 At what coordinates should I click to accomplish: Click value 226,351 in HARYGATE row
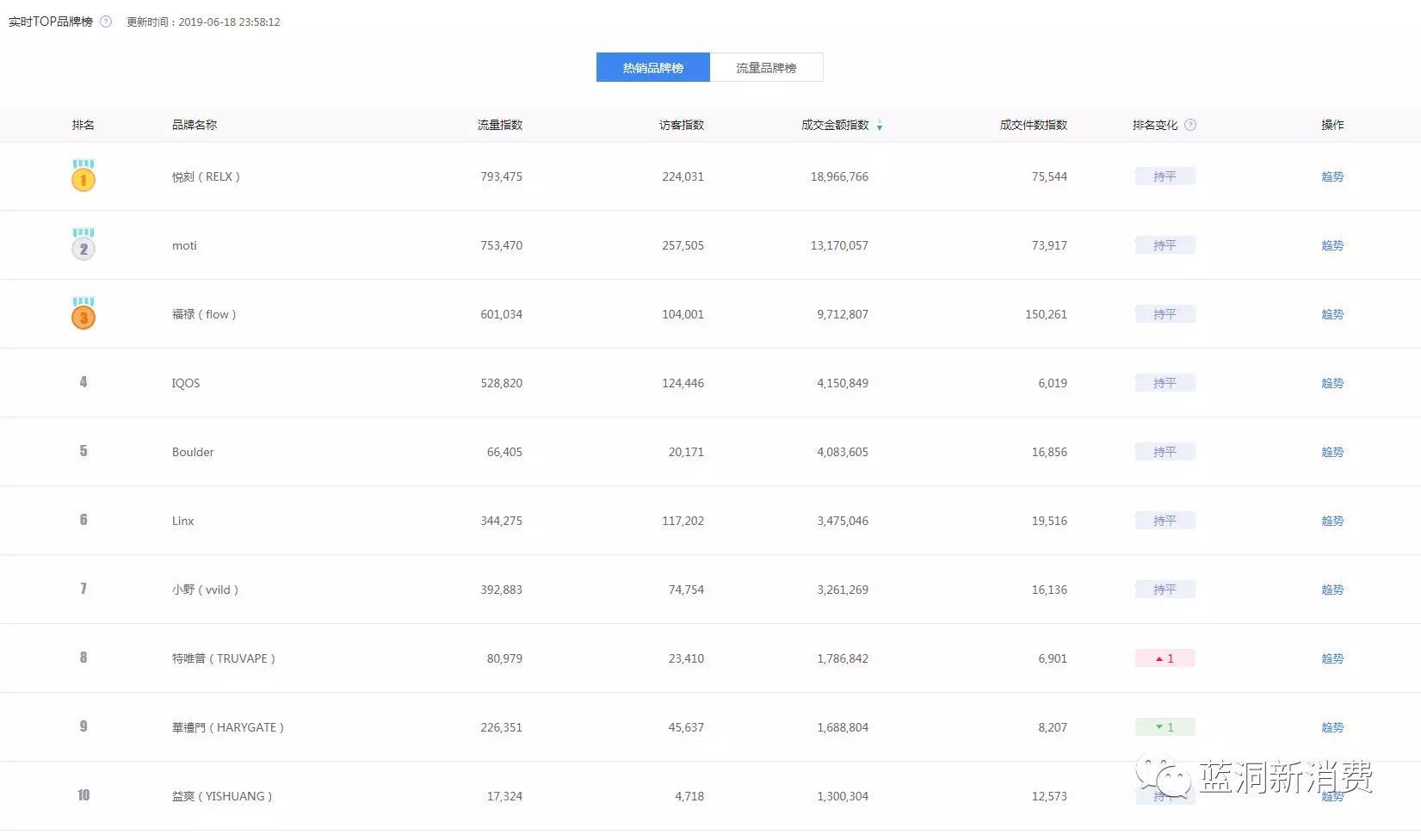pos(502,727)
